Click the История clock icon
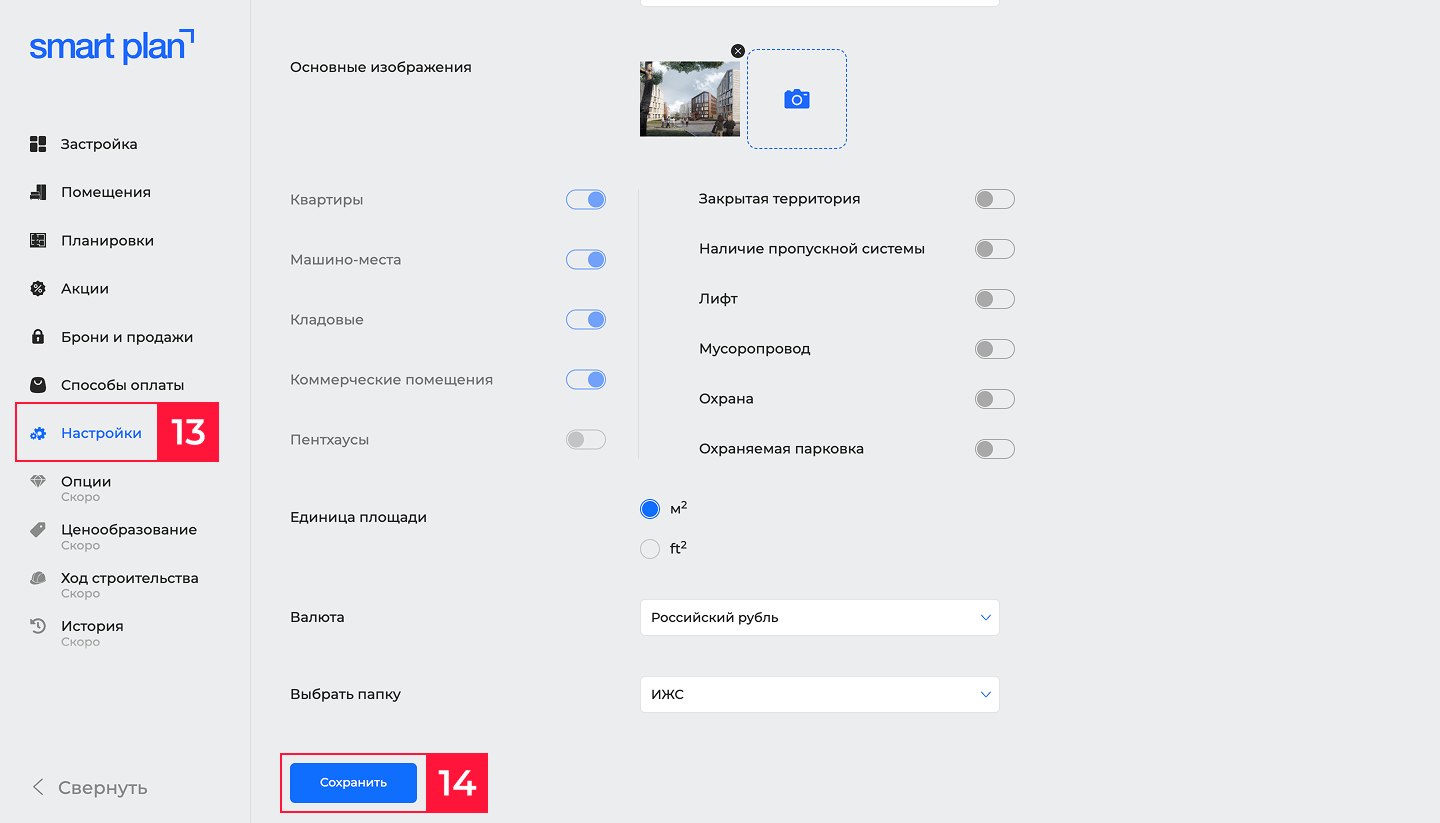1440x823 pixels. (38, 626)
